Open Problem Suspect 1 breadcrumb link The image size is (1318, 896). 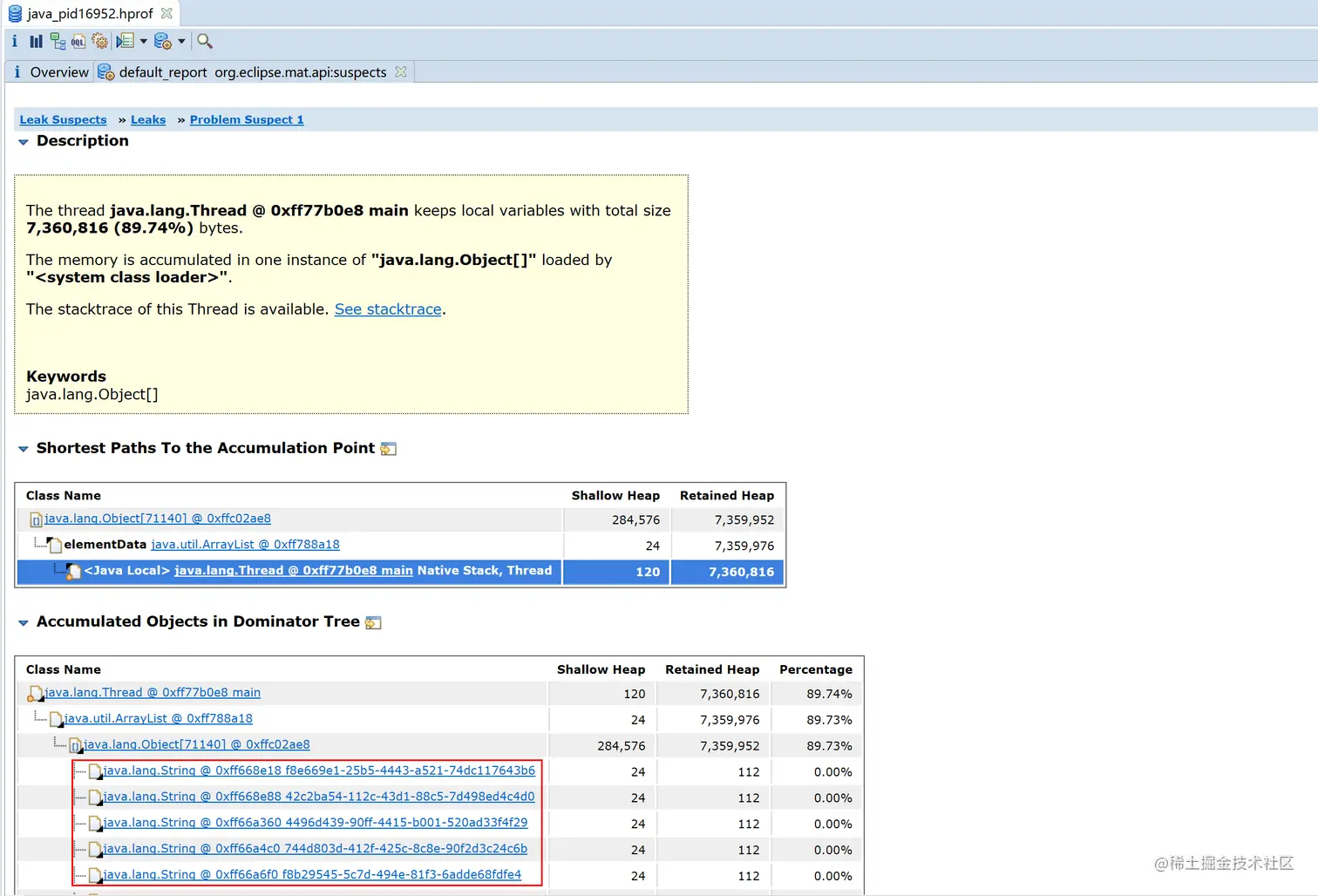pos(247,119)
